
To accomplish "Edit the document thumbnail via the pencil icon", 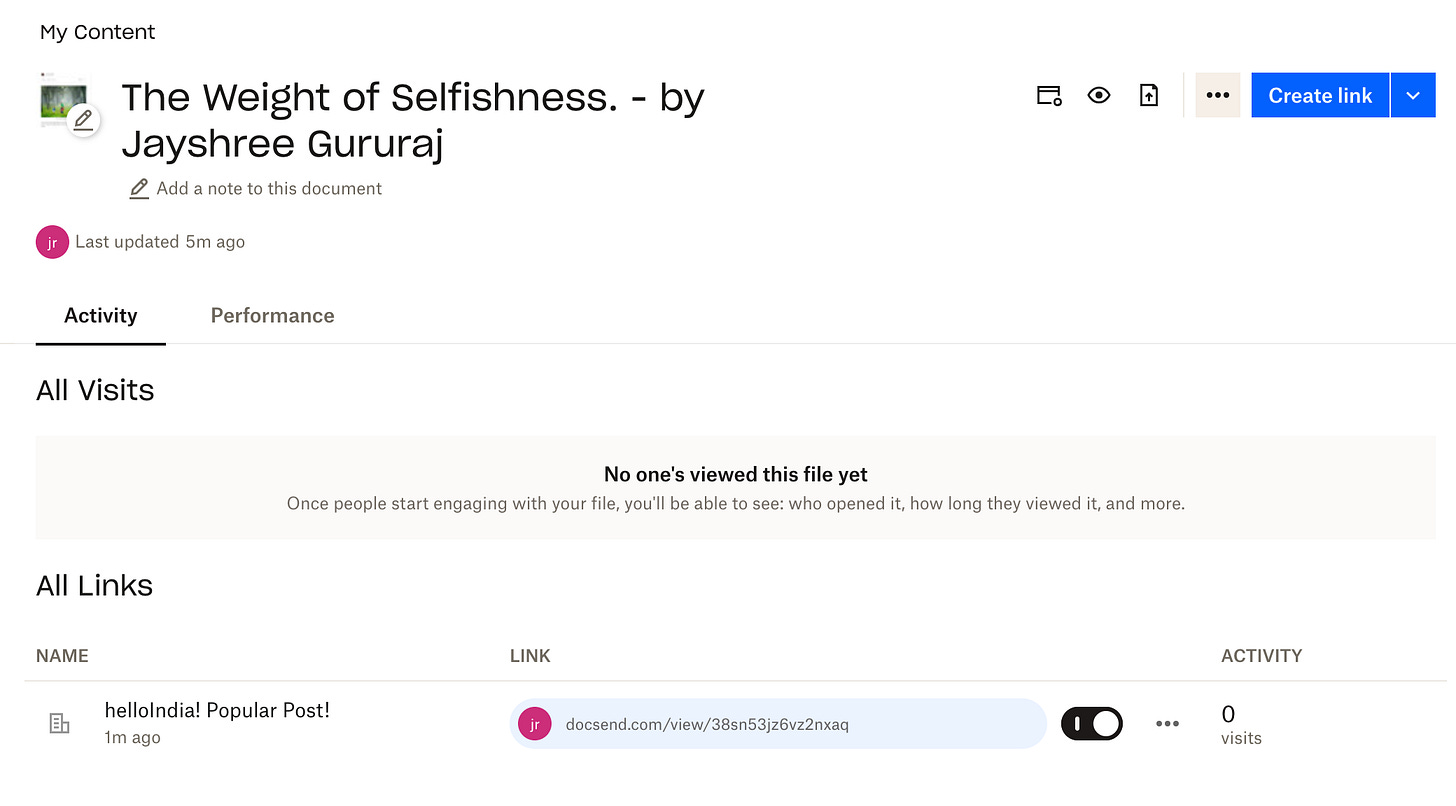I will [x=84, y=119].
